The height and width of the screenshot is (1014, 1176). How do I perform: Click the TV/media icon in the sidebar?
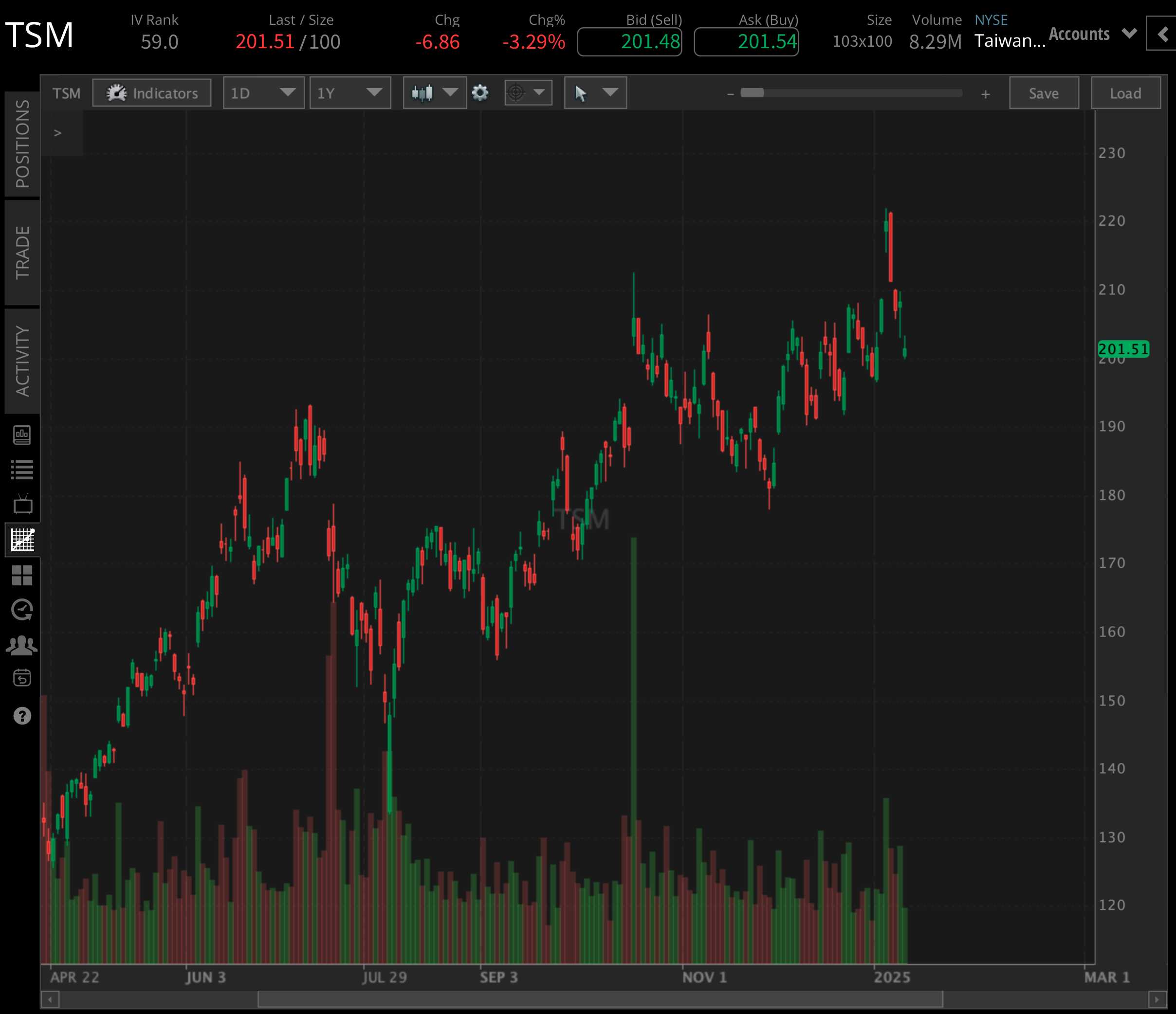[21, 505]
